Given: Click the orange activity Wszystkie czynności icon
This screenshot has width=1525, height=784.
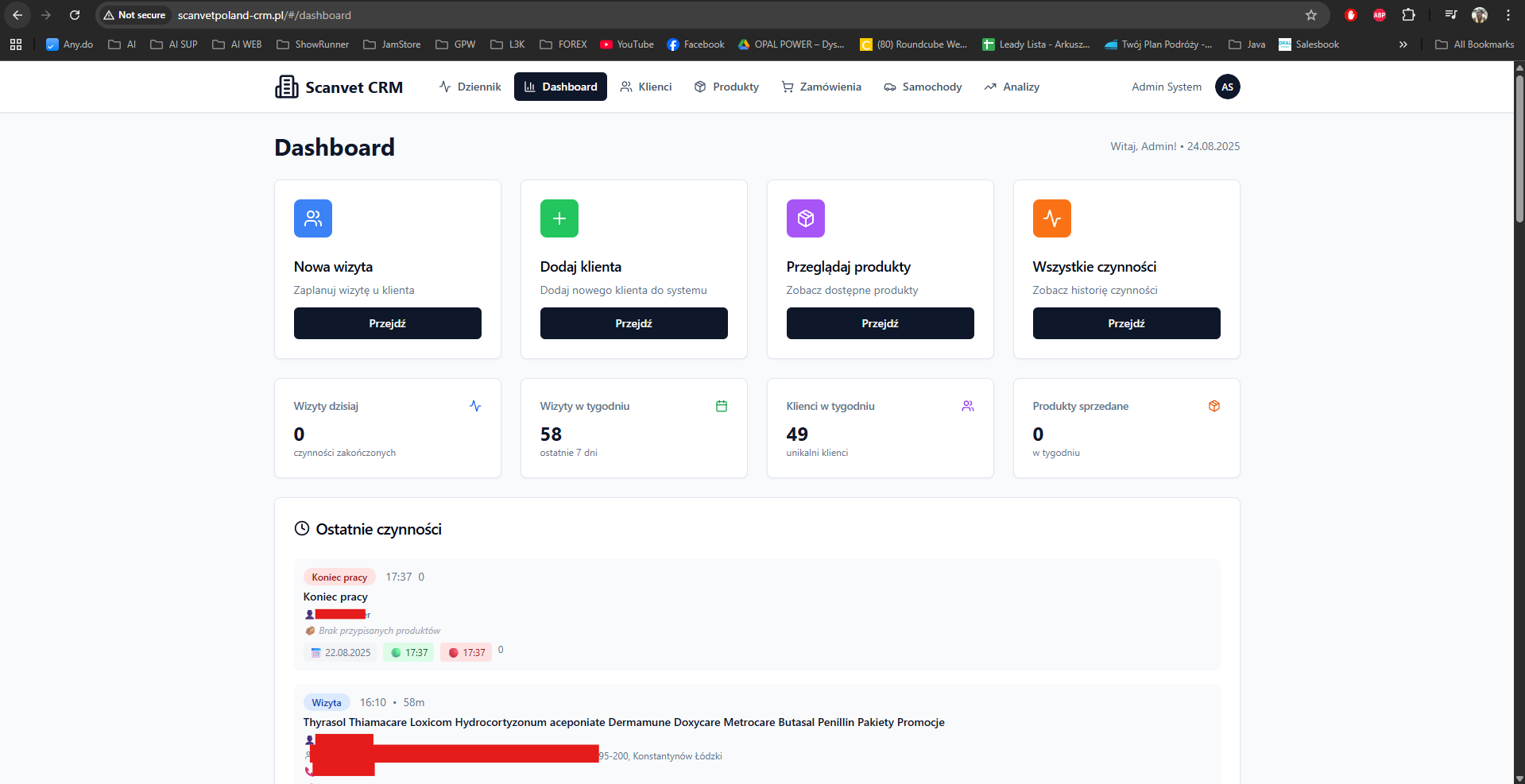Looking at the screenshot, I should (1051, 218).
